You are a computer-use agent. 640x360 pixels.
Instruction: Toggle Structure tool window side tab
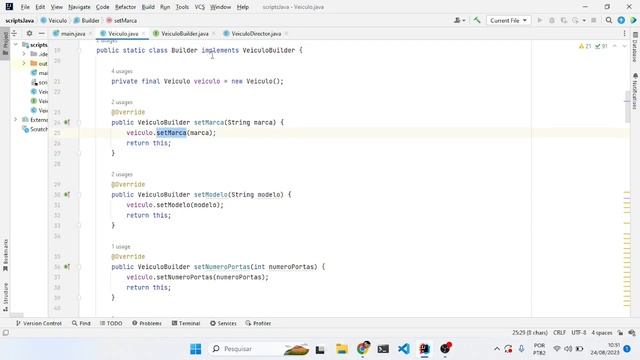(x=5, y=297)
